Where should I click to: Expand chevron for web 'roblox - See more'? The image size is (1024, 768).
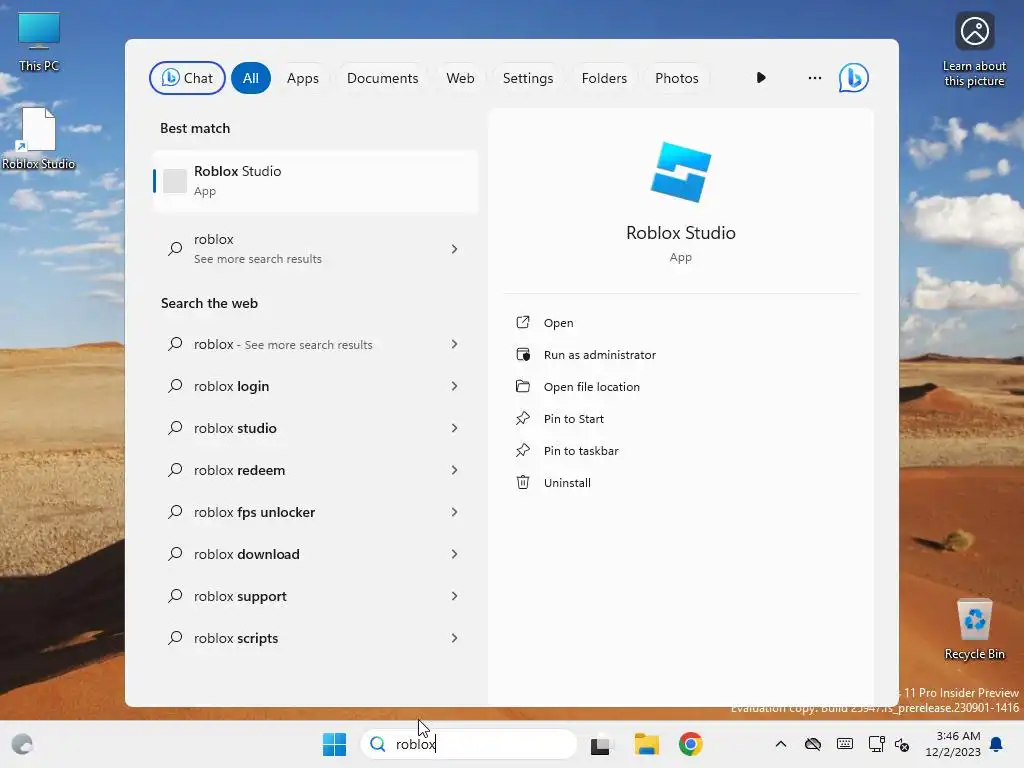[x=455, y=344]
